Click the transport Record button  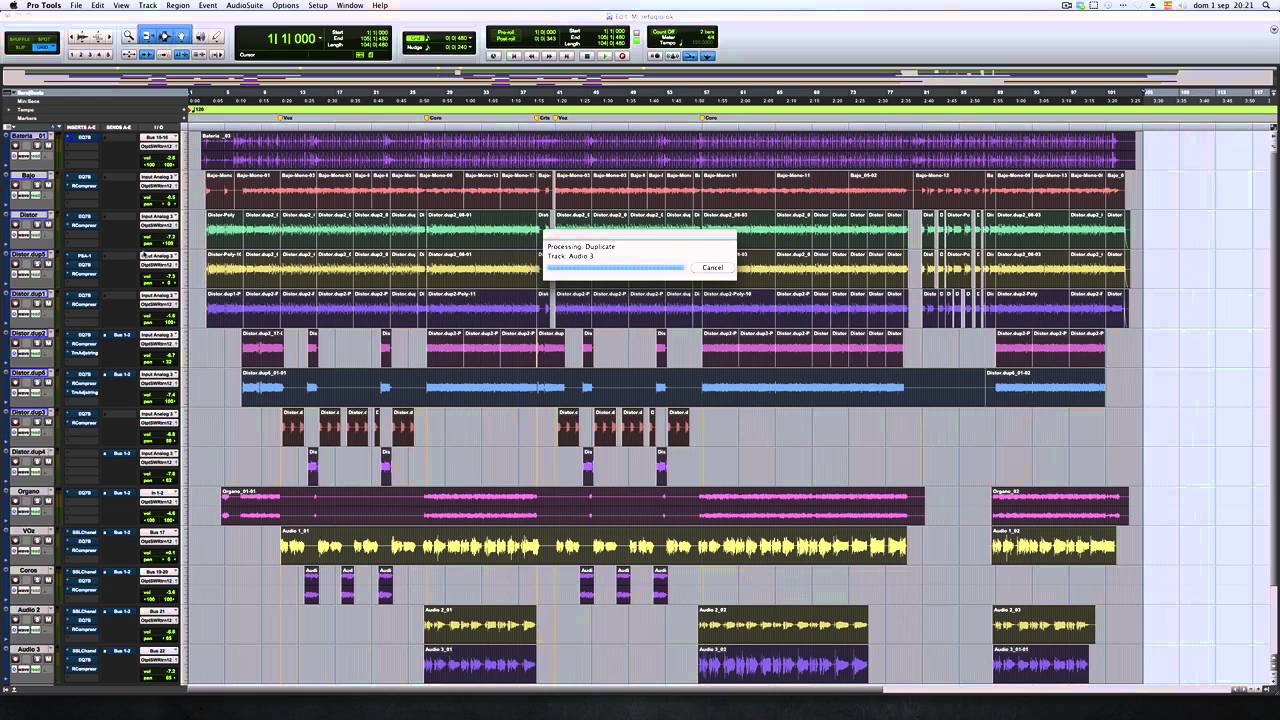coord(622,56)
